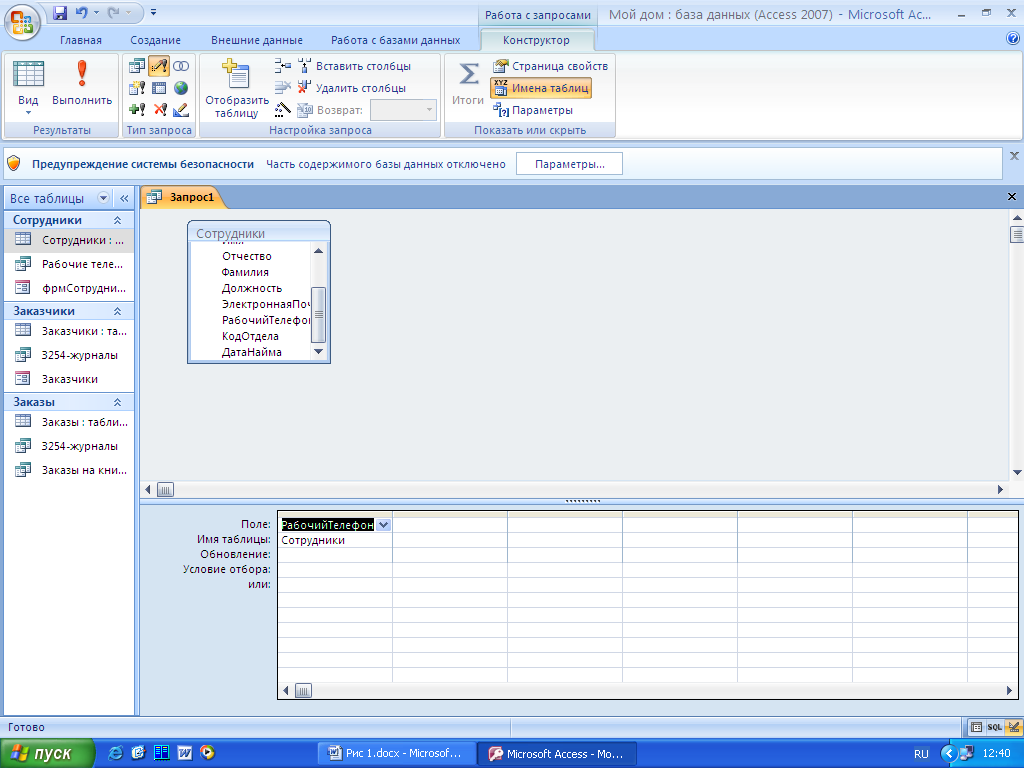This screenshot has height=768, width=1024.
Task: Collapse the Сотрудники group
Action: click(x=118, y=220)
